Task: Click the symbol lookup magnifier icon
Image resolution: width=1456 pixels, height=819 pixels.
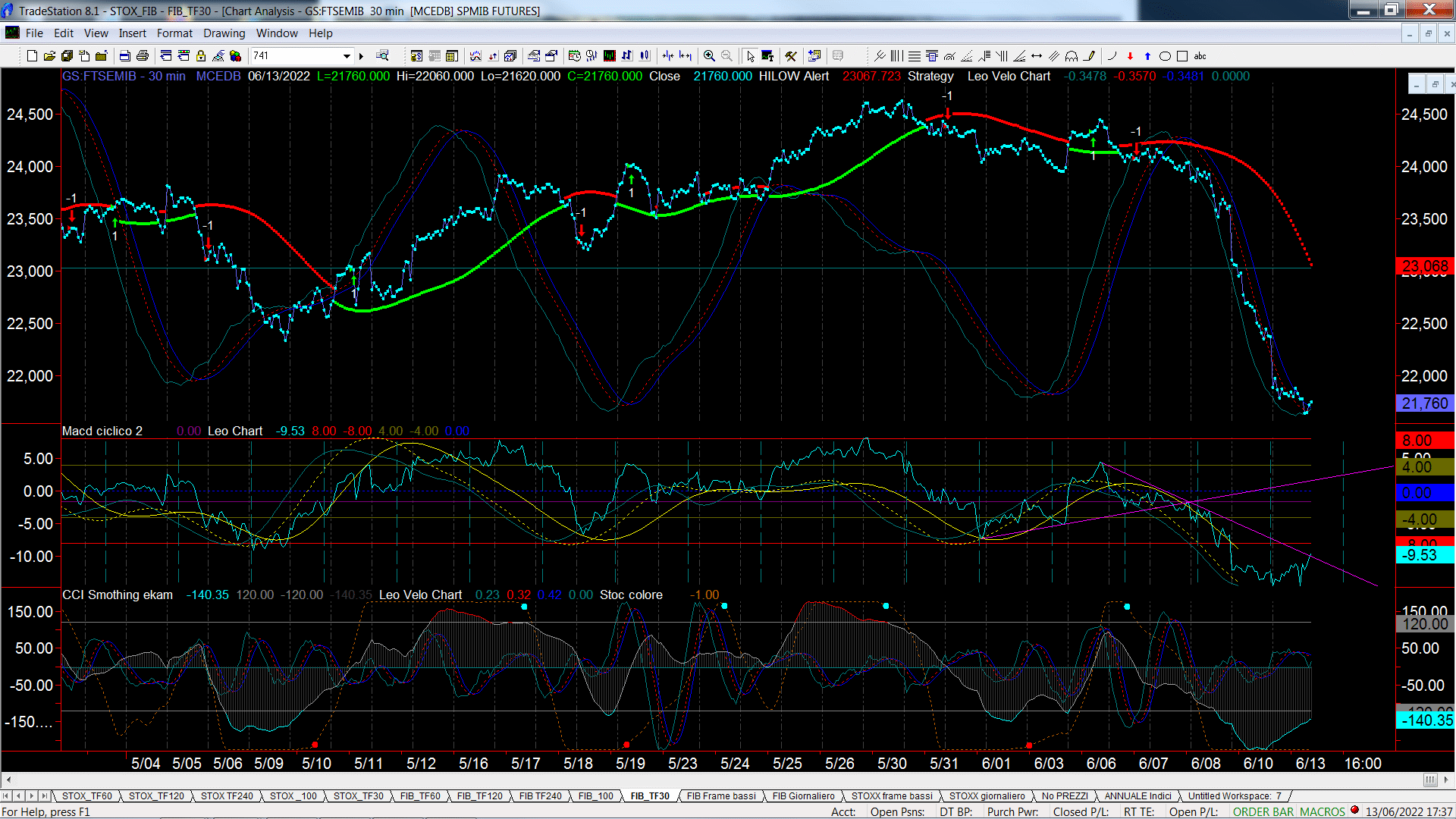Action: [x=382, y=55]
